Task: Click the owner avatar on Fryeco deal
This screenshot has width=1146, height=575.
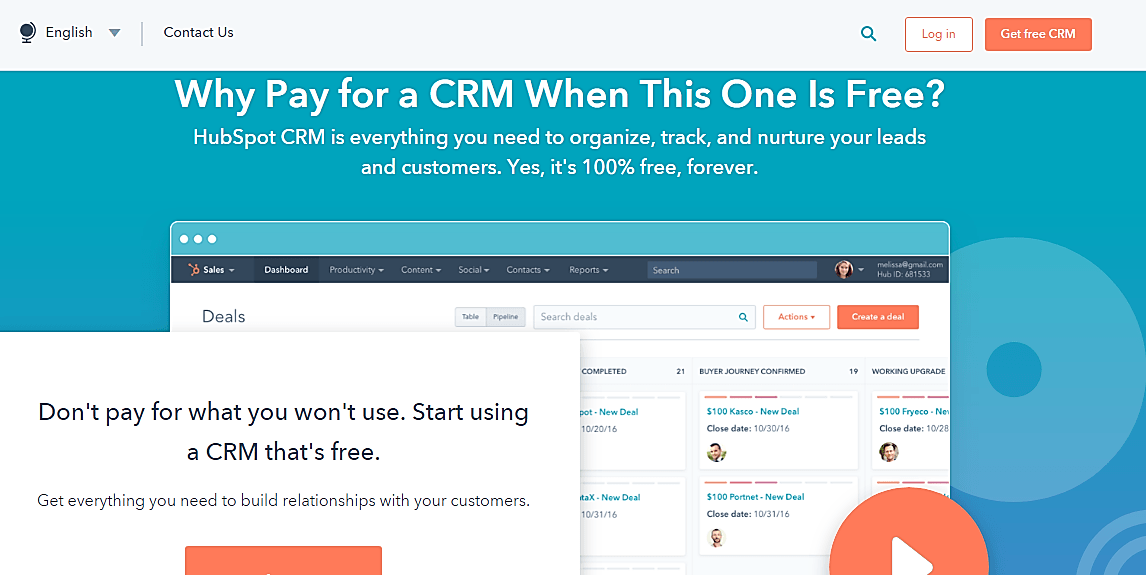Action: (889, 452)
